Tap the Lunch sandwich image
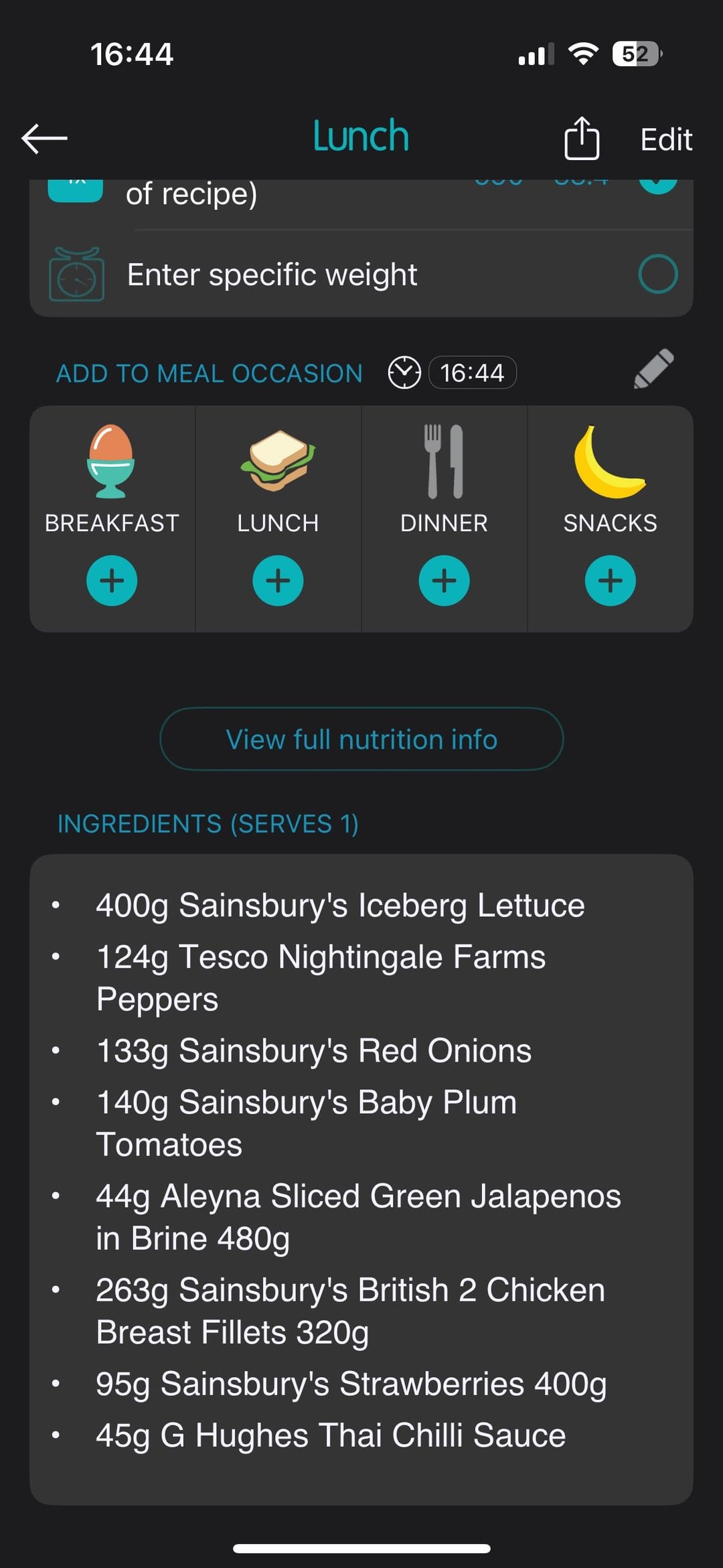Screen dimensions: 723x1568 click(278, 461)
